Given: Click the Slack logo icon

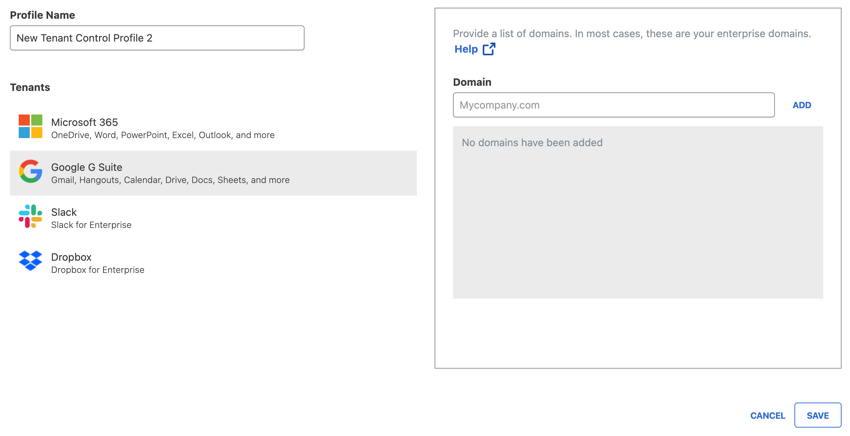Looking at the screenshot, I should pos(30,216).
